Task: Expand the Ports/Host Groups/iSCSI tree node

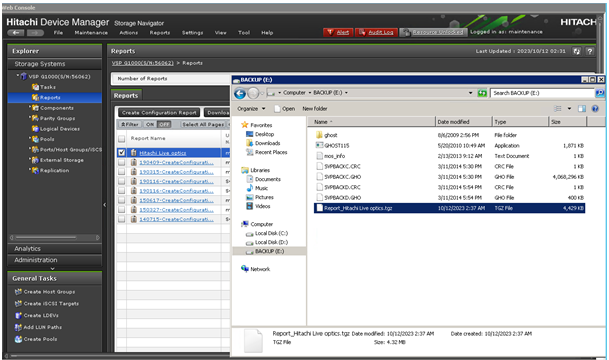Action: coord(30,149)
